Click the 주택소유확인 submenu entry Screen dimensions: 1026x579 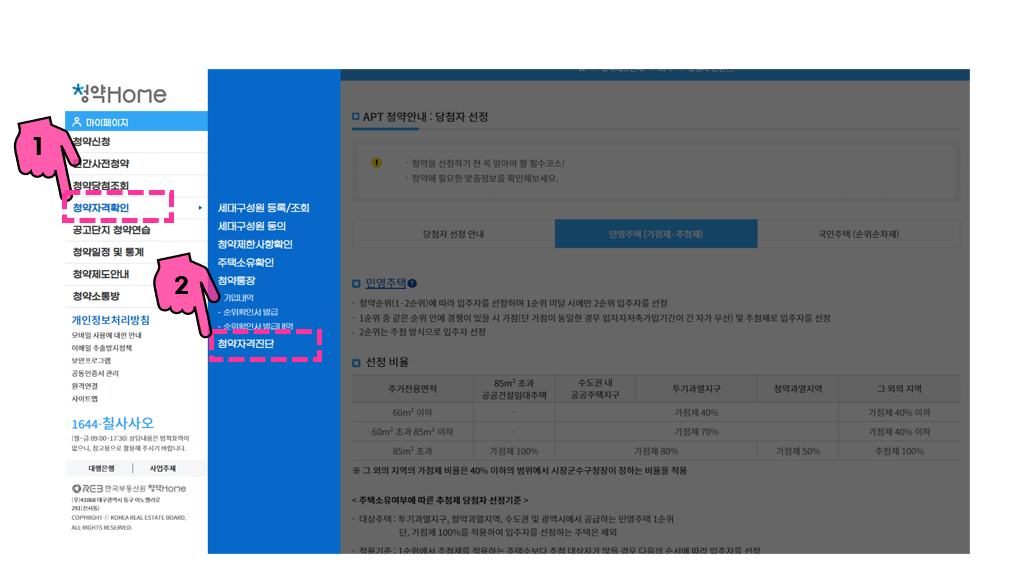[x=245, y=262]
